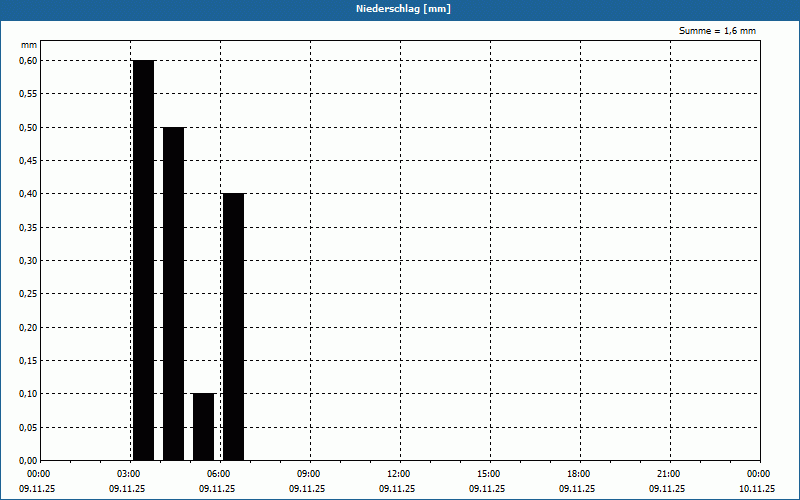The height and width of the screenshot is (500, 800).
Task: Click the 06:00 time axis label
Action: [218, 473]
